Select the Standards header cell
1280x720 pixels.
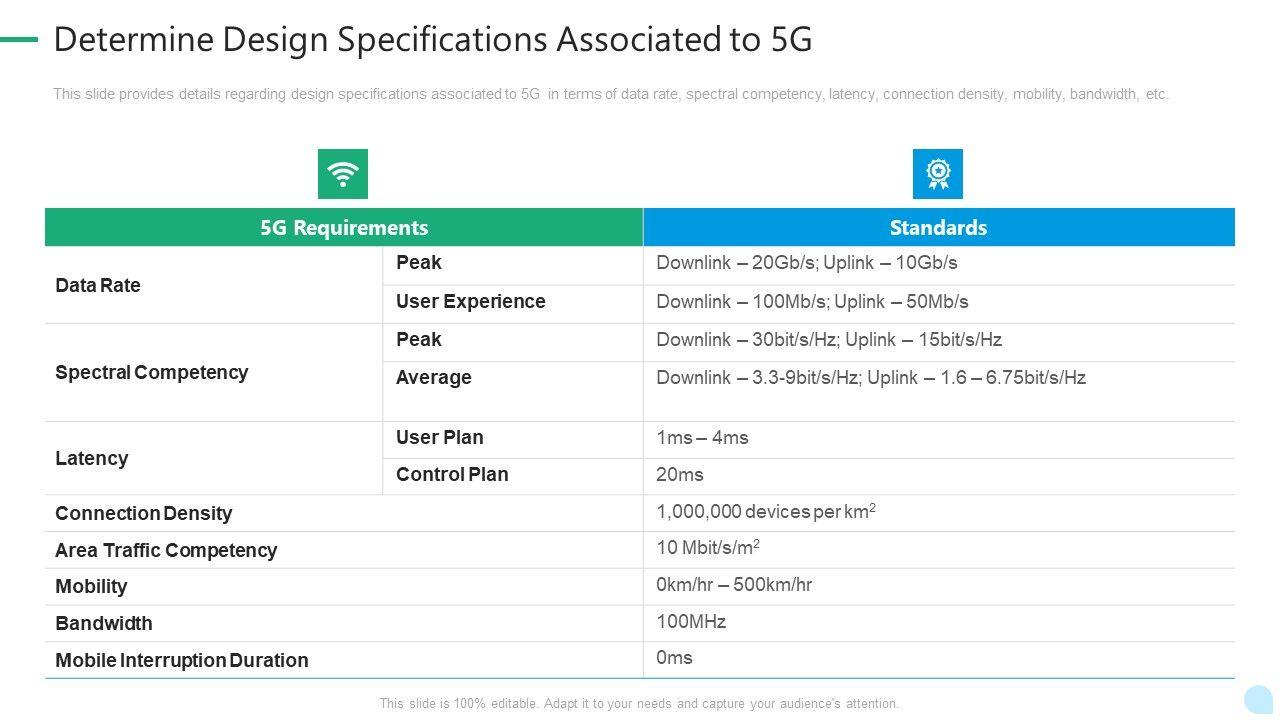(x=938, y=228)
